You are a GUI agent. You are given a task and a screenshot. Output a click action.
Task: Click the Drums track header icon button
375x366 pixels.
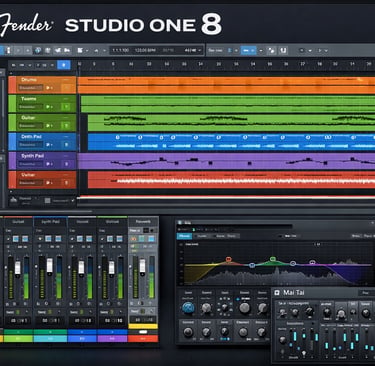66,88
